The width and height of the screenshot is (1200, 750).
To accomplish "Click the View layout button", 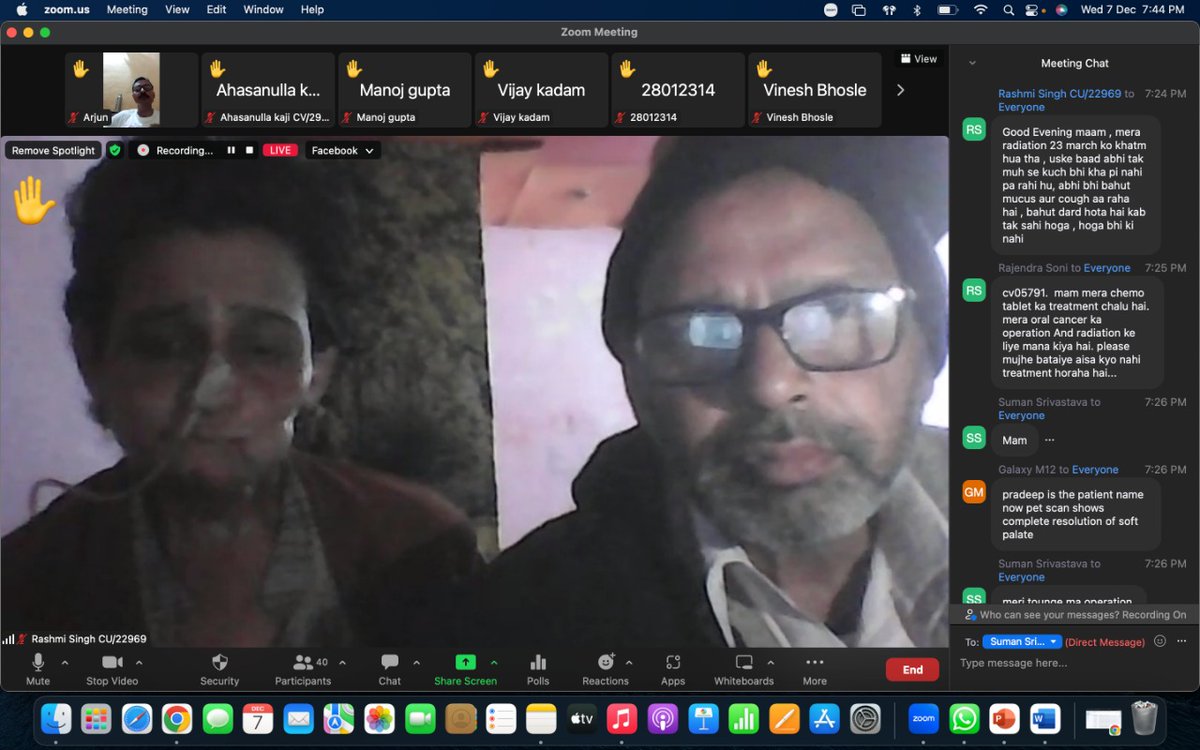I will [x=919, y=59].
